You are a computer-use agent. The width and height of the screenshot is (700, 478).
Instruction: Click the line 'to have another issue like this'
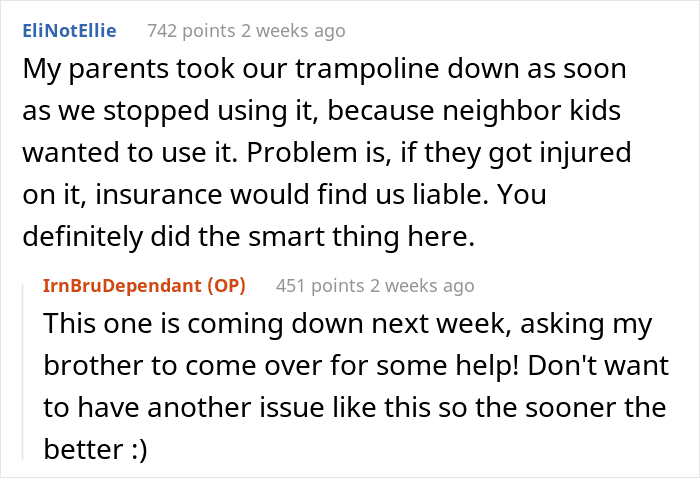[355, 407]
